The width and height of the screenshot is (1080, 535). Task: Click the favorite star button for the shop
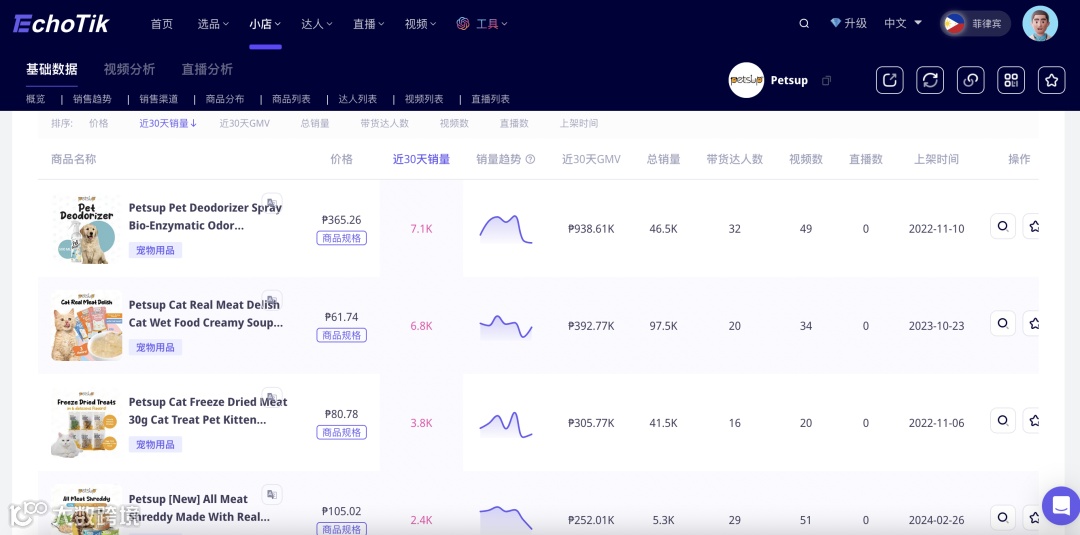tap(1051, 81)
